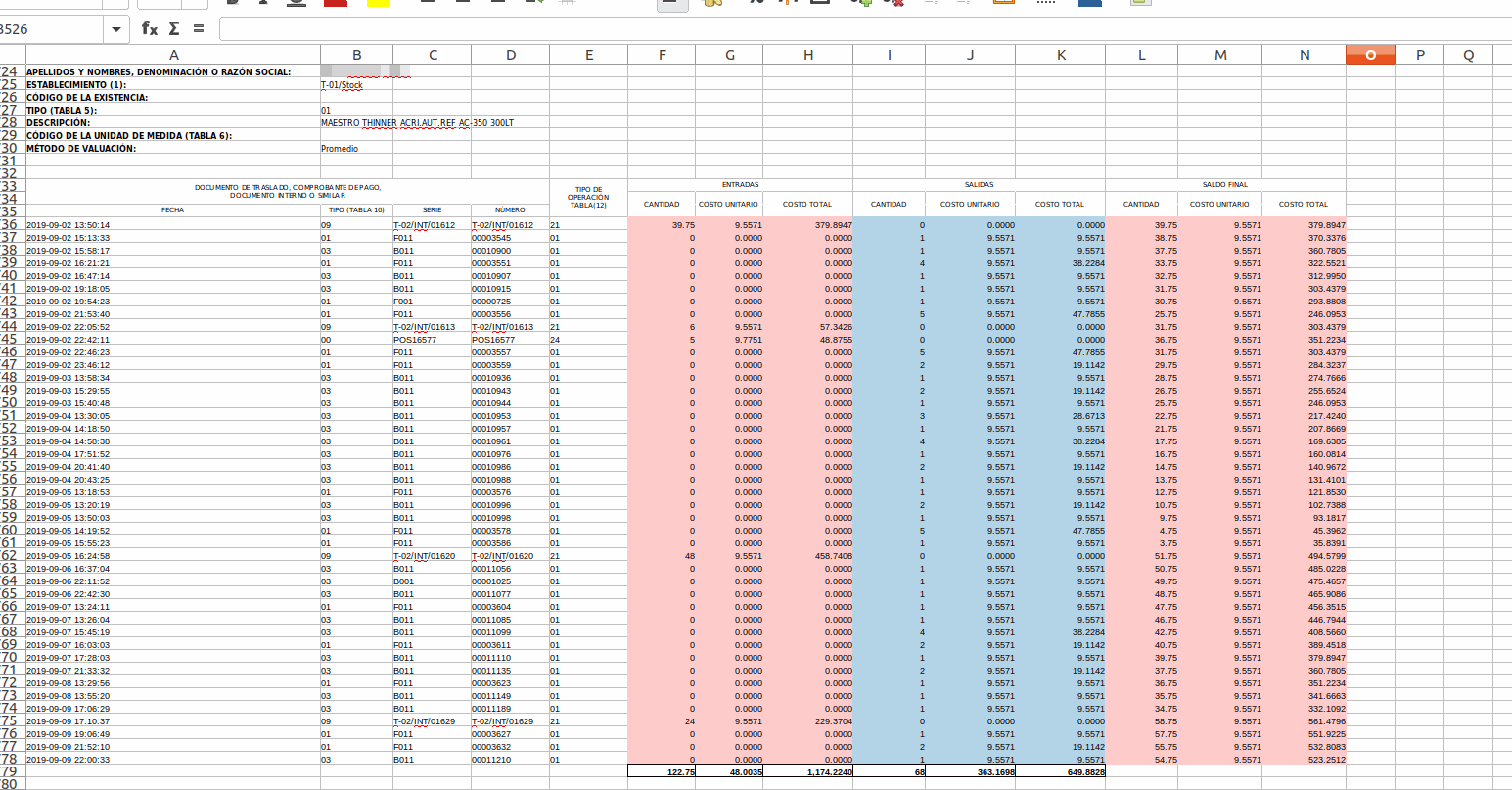Select highlighted column O header
This screenshot has height=790, width=1512.
pyautogui.click(x=1370, y=56)
